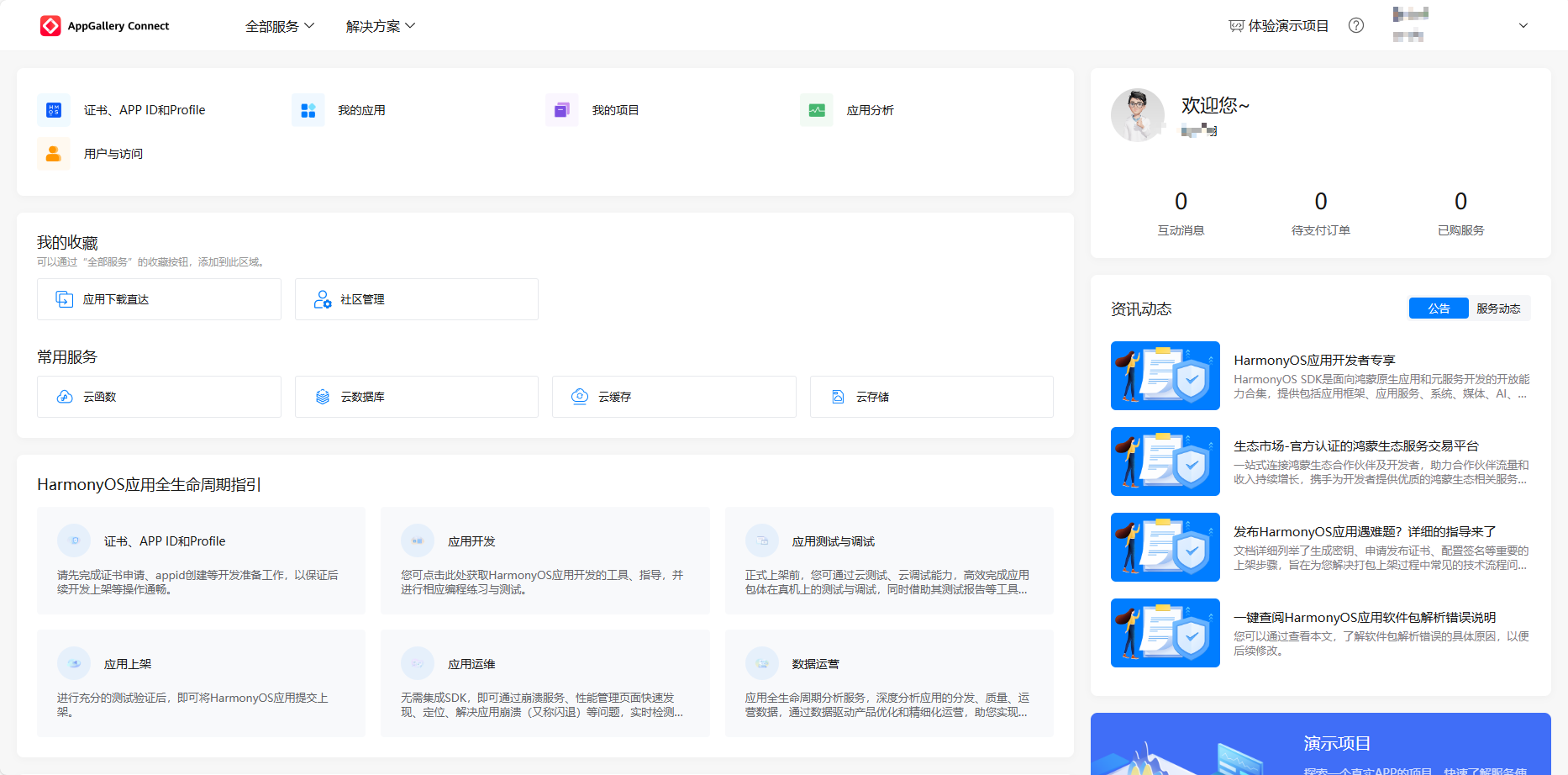1568x775 pixels.
Task: Click the 应用下载直达 favorite icon
Action: 65,299
